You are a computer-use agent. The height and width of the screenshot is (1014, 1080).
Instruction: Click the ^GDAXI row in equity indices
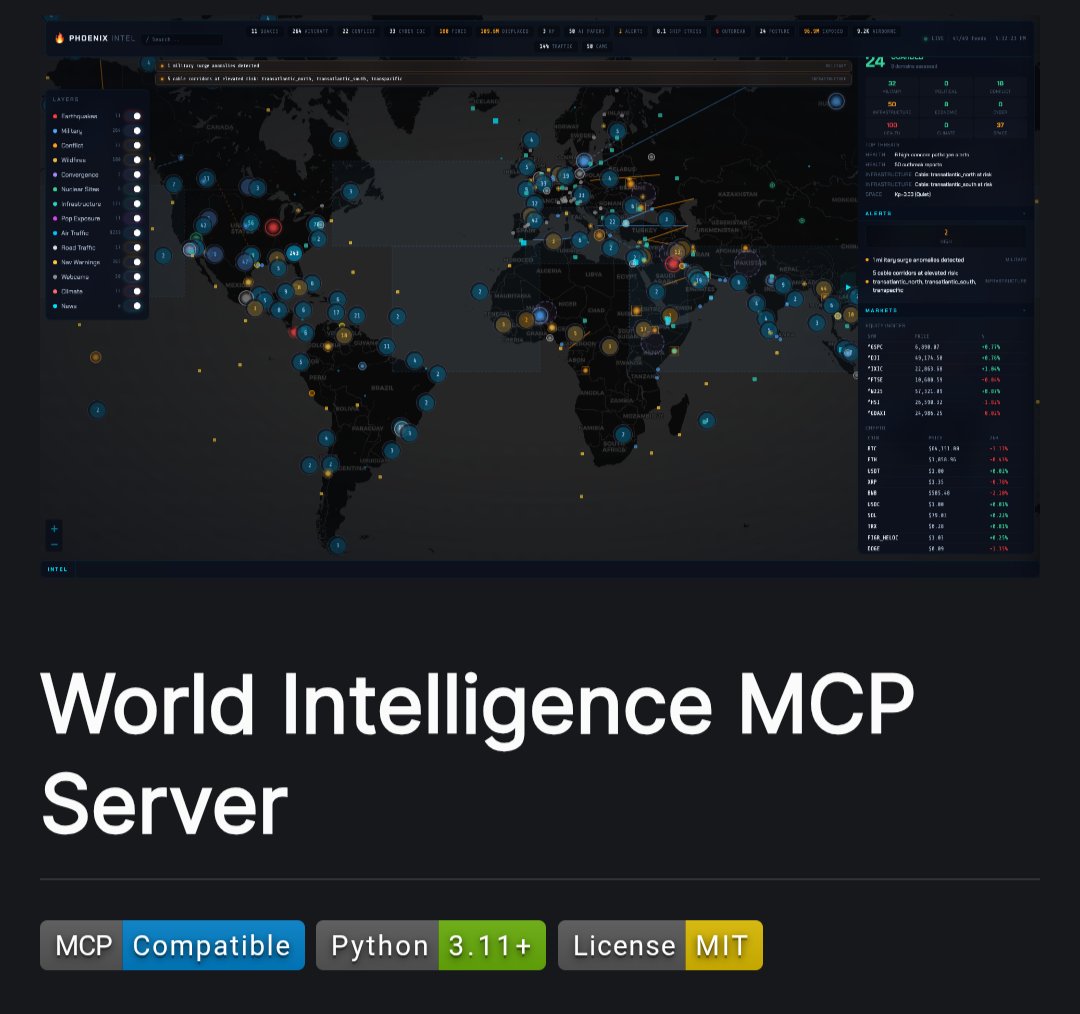click(x=945, y=413)
